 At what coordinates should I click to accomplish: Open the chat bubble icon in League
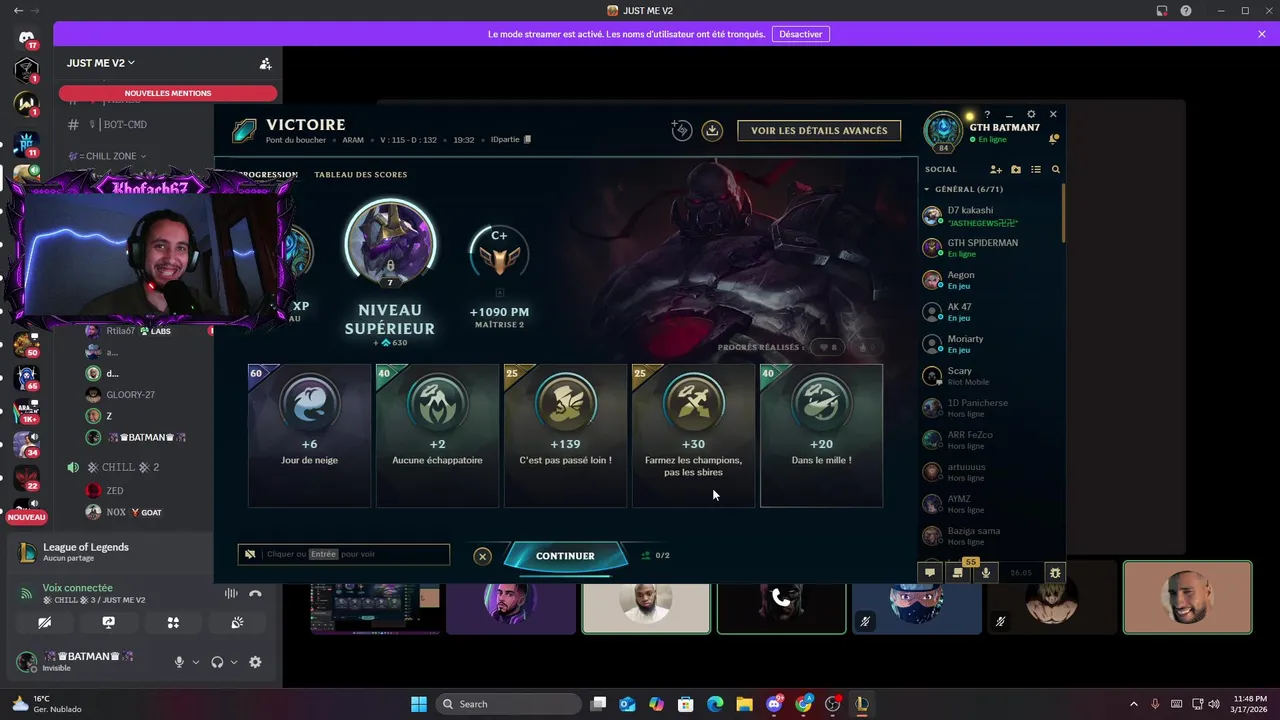click(930, 573)
